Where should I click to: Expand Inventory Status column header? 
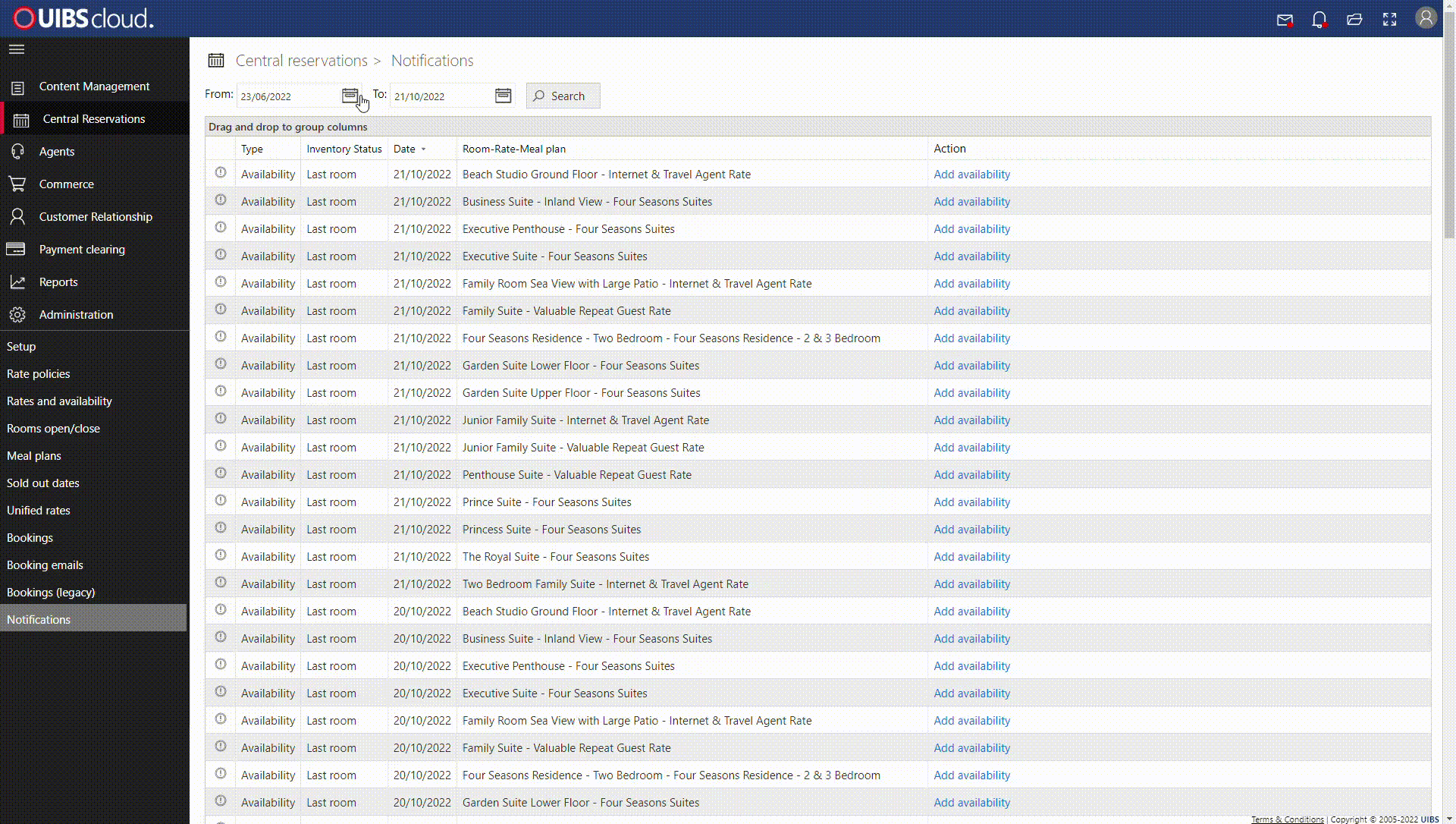point(344,148)
